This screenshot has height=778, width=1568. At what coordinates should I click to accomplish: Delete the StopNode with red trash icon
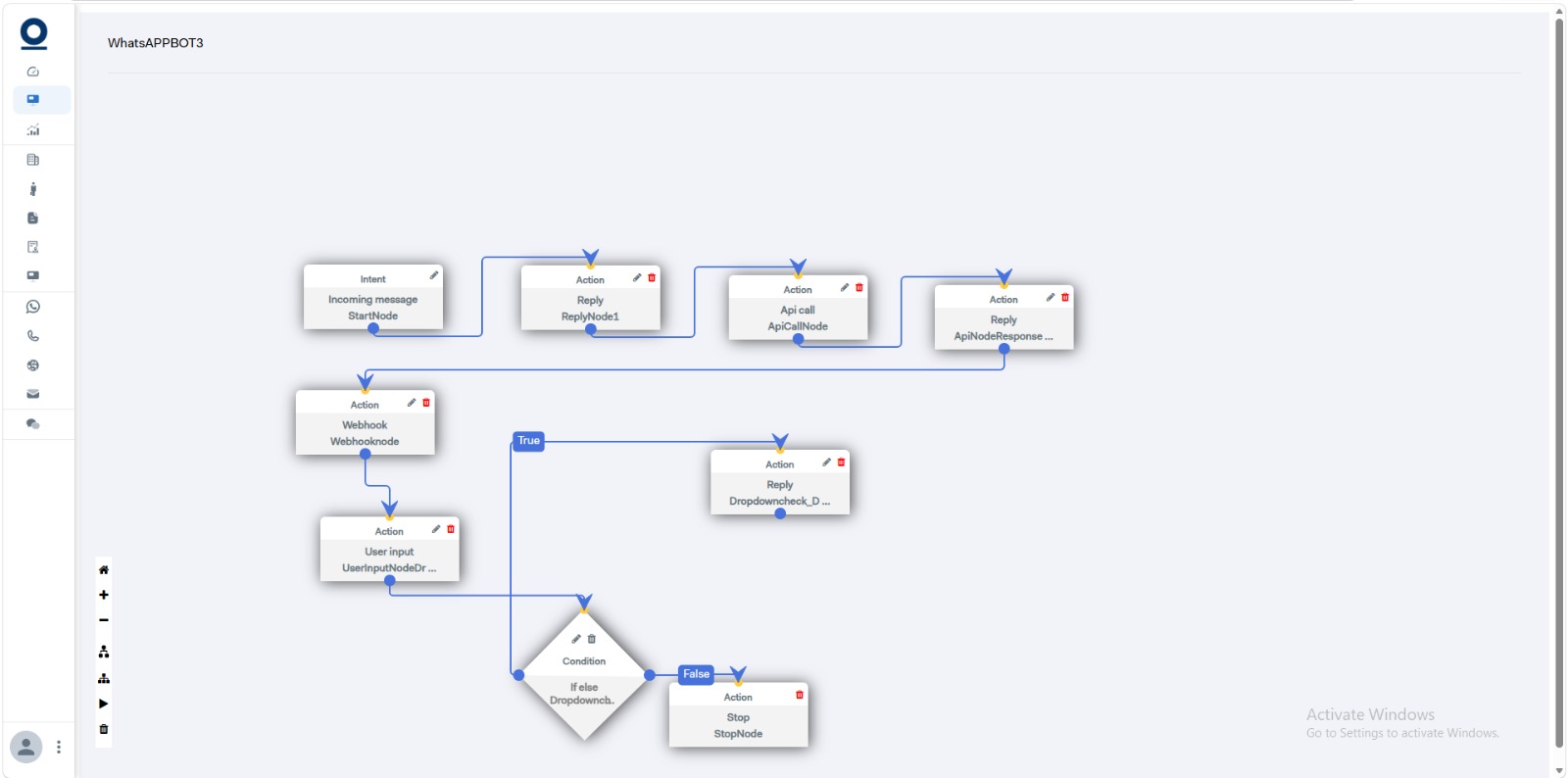click(x=800, y=695)
